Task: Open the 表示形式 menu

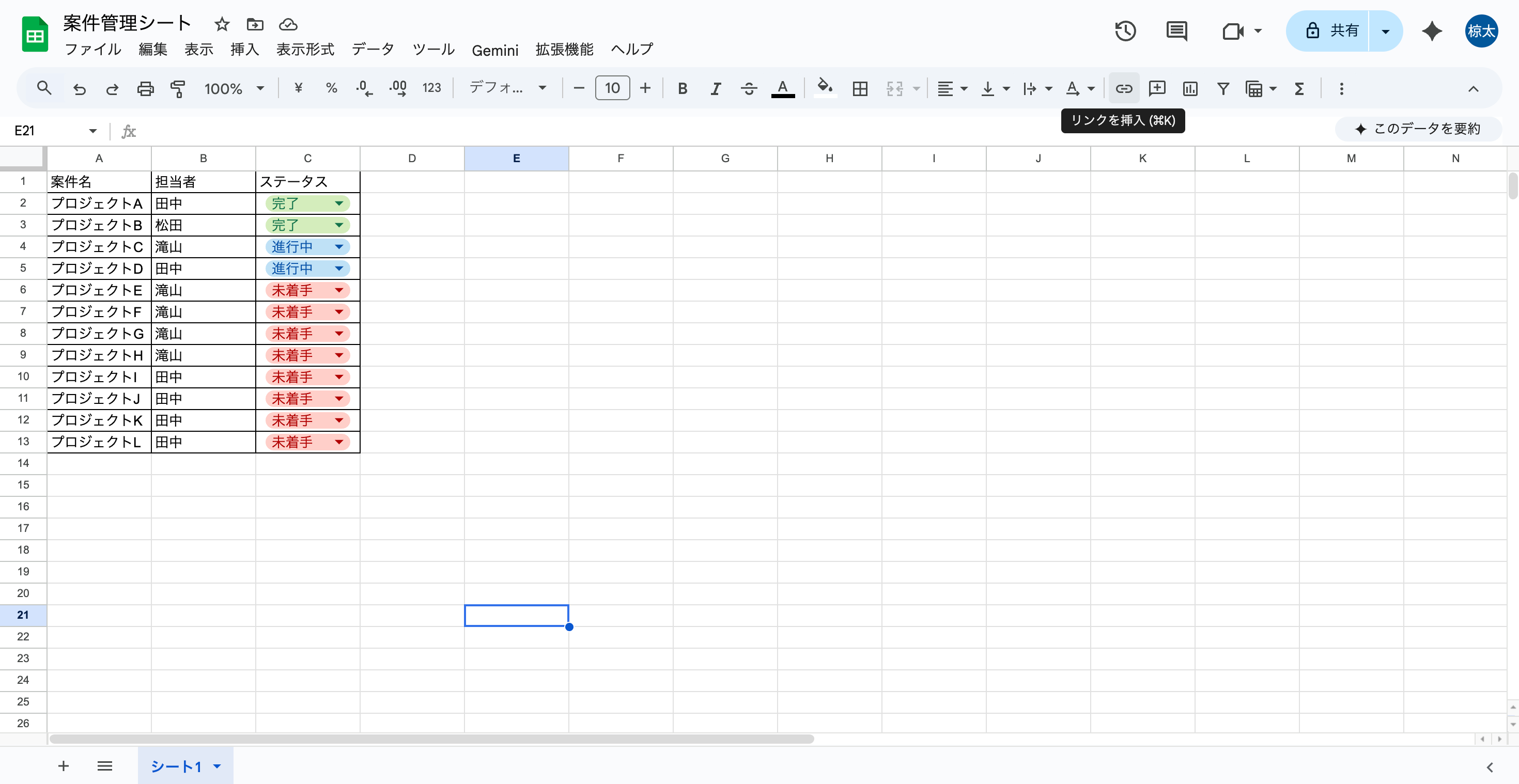Action: click(305, 50)
